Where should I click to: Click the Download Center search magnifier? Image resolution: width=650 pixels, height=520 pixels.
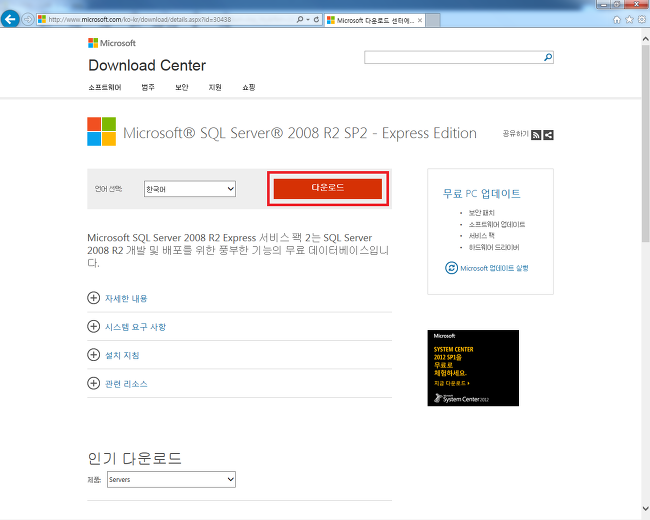click(548, 57)
